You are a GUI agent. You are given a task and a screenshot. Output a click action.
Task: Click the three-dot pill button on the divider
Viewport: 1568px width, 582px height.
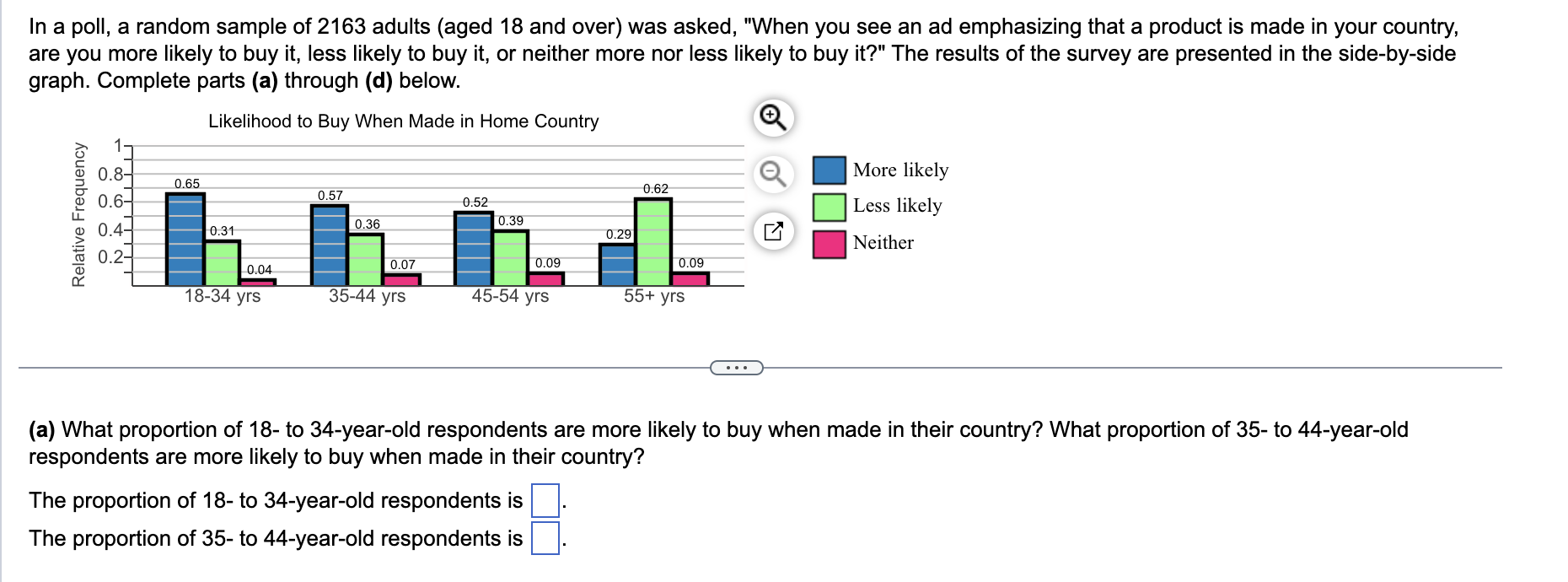pyautogui.click(x=737, y=369)
